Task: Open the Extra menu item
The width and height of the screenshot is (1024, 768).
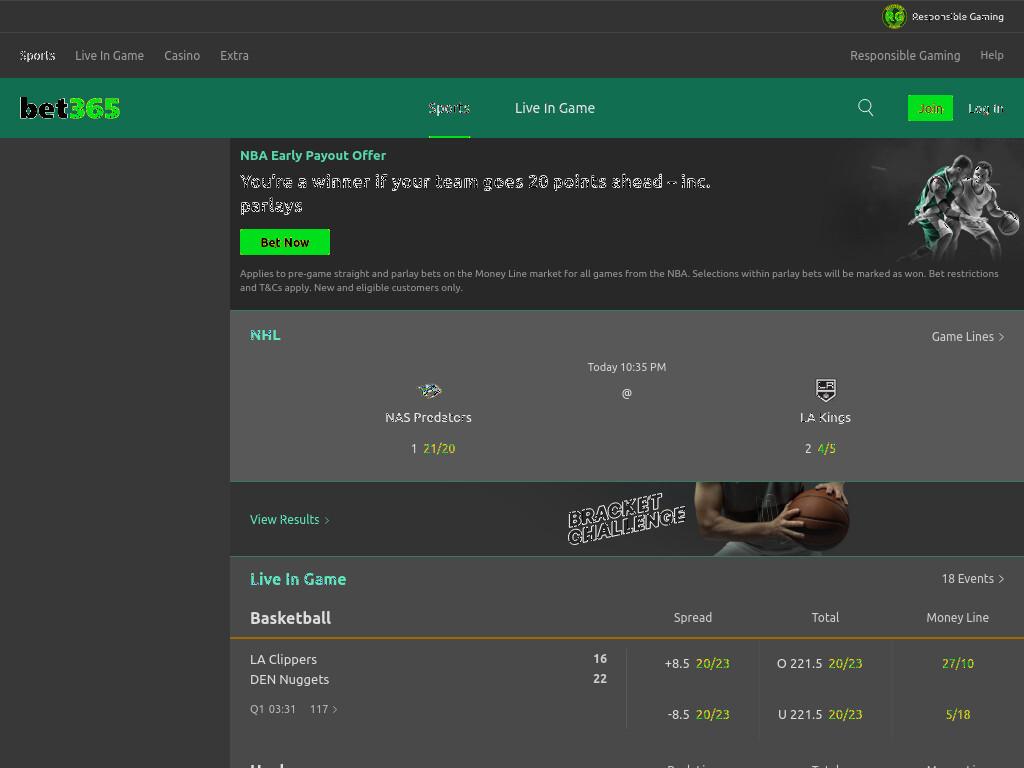Action: point(234,56)
